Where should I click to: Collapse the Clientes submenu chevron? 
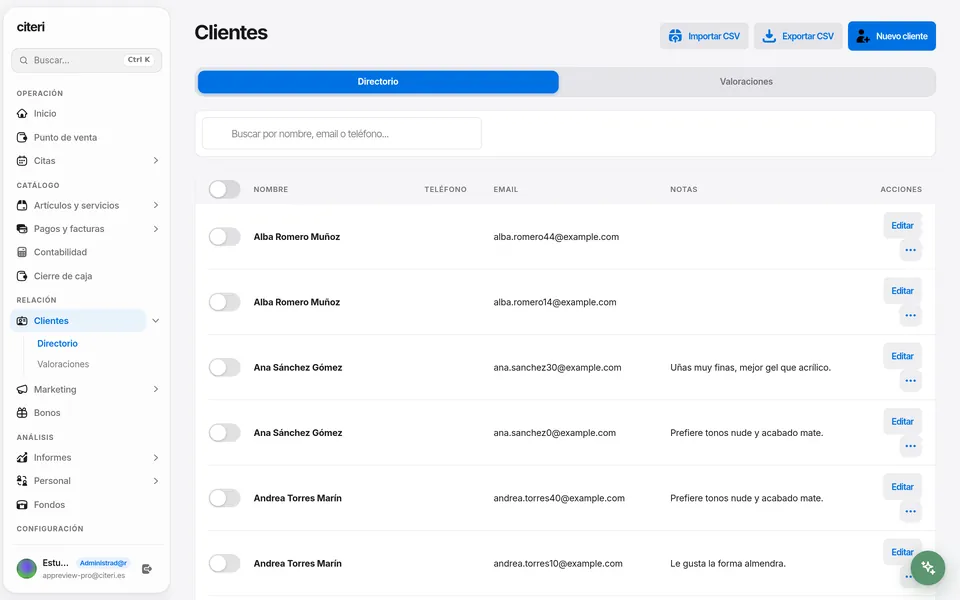[156, 320]
